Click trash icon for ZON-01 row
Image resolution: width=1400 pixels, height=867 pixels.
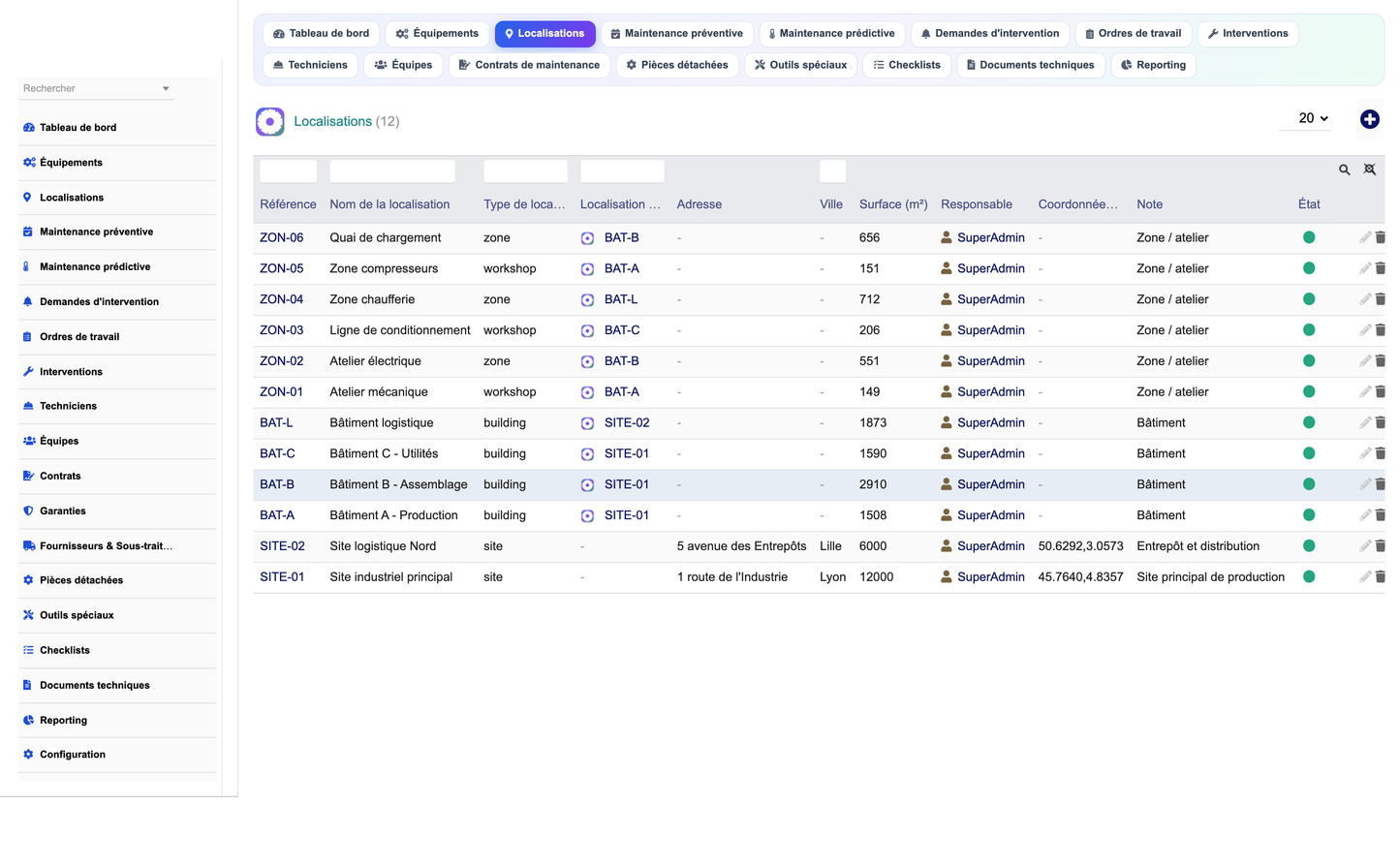[1380, 391]
